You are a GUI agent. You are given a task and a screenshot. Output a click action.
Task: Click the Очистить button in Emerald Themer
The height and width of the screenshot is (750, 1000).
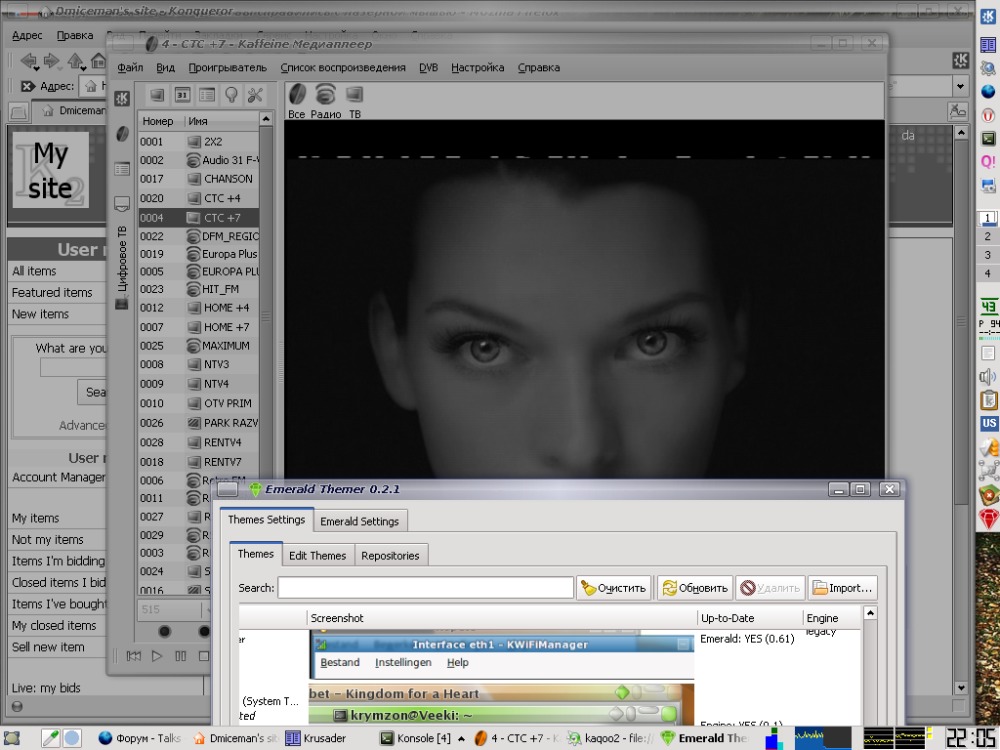click(614, 588)
